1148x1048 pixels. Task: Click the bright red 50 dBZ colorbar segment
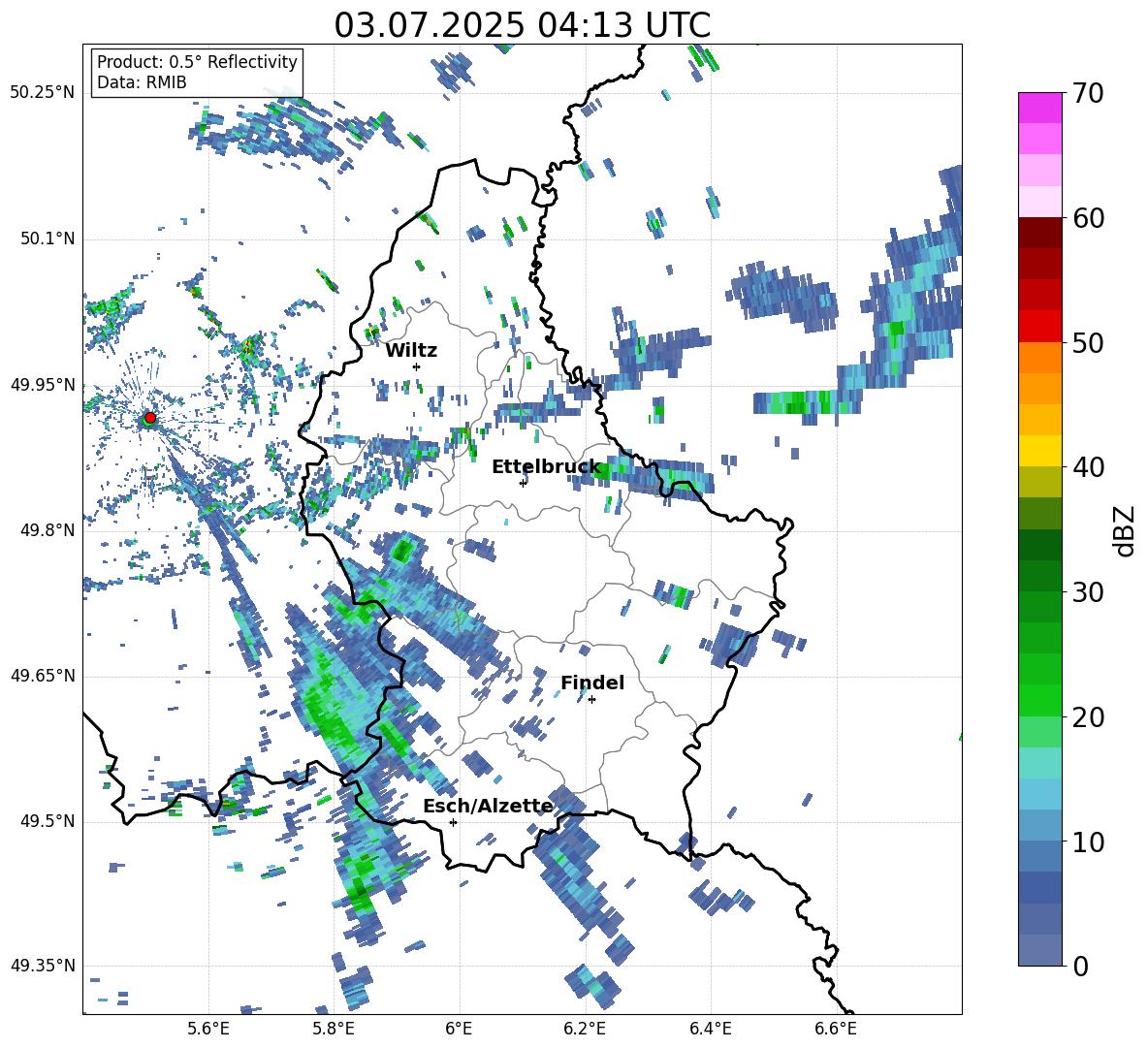tap(1039, 327)
